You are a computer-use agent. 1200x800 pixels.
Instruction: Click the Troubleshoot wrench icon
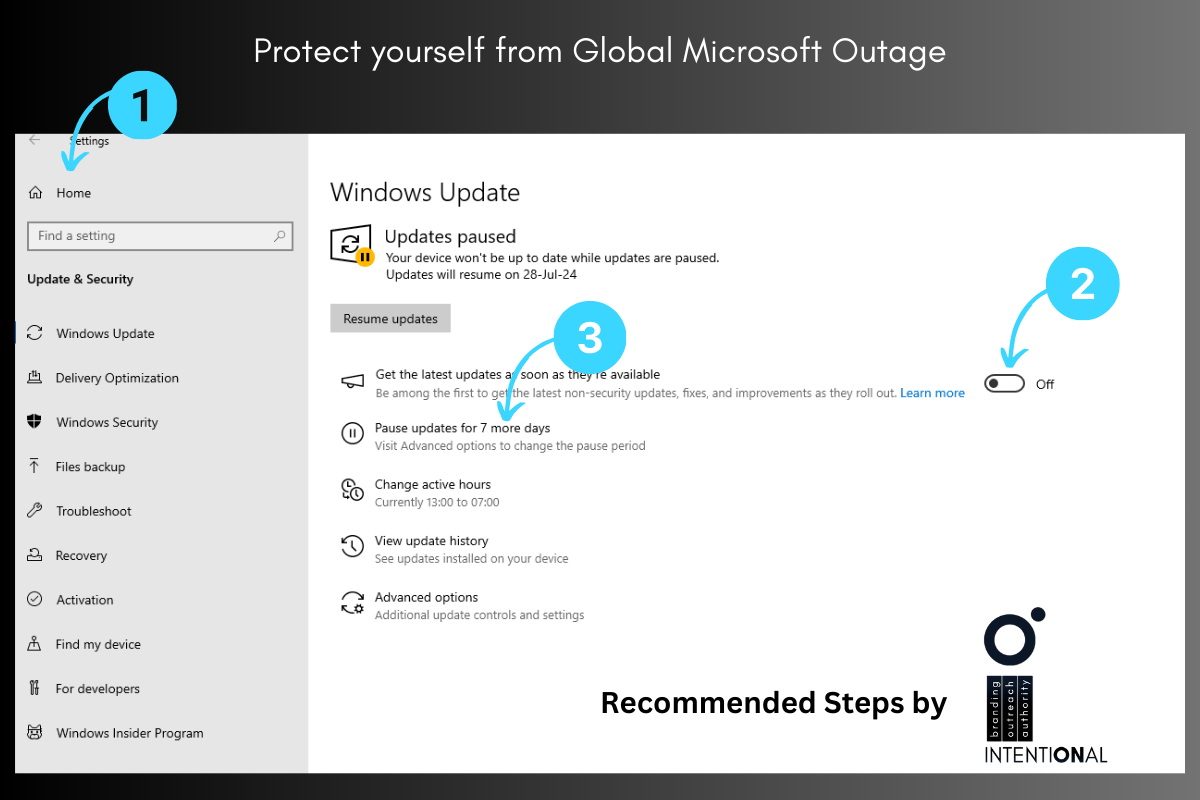click(x=35, y=511)
